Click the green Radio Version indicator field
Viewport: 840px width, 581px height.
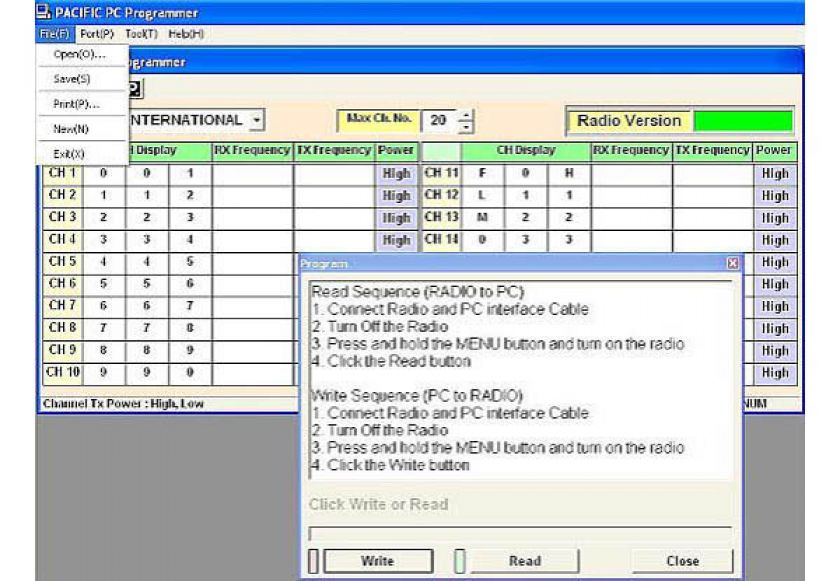coord(742,120)
